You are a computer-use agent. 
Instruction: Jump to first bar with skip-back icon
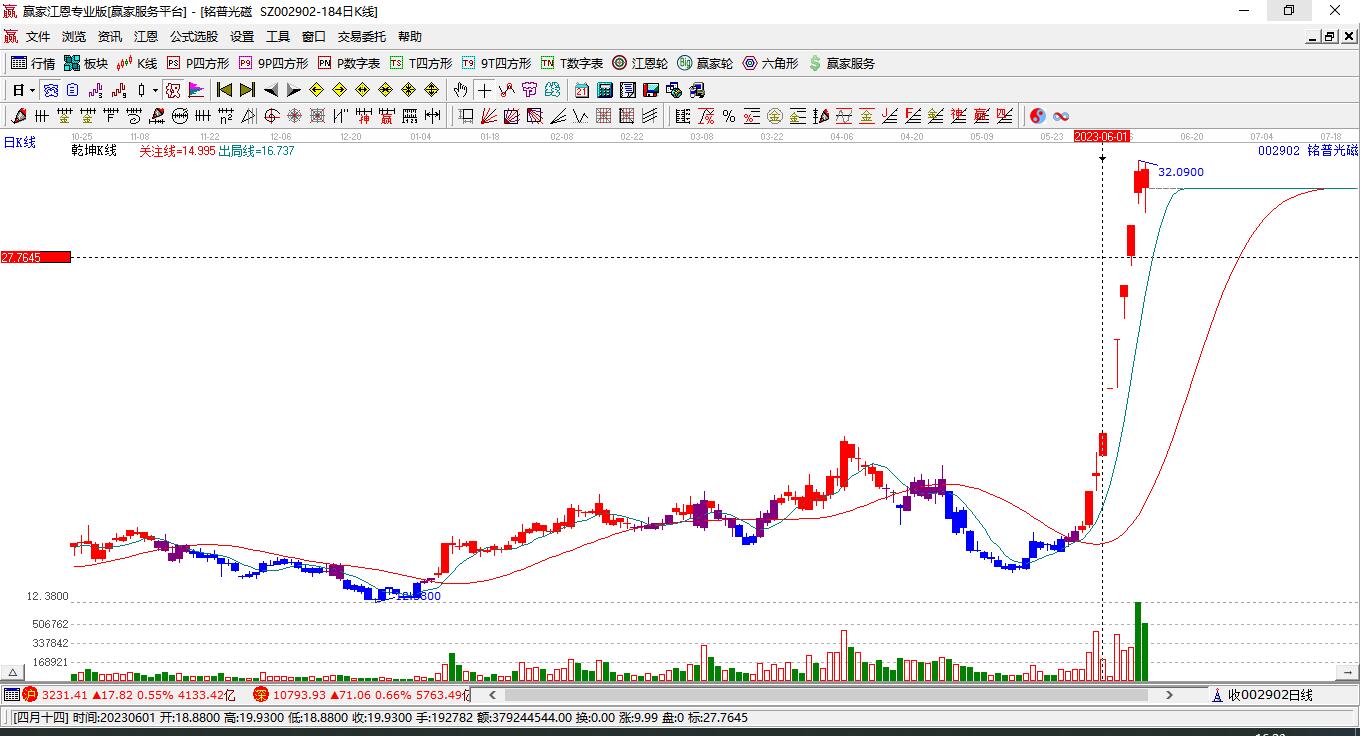(x=225, y=90)
